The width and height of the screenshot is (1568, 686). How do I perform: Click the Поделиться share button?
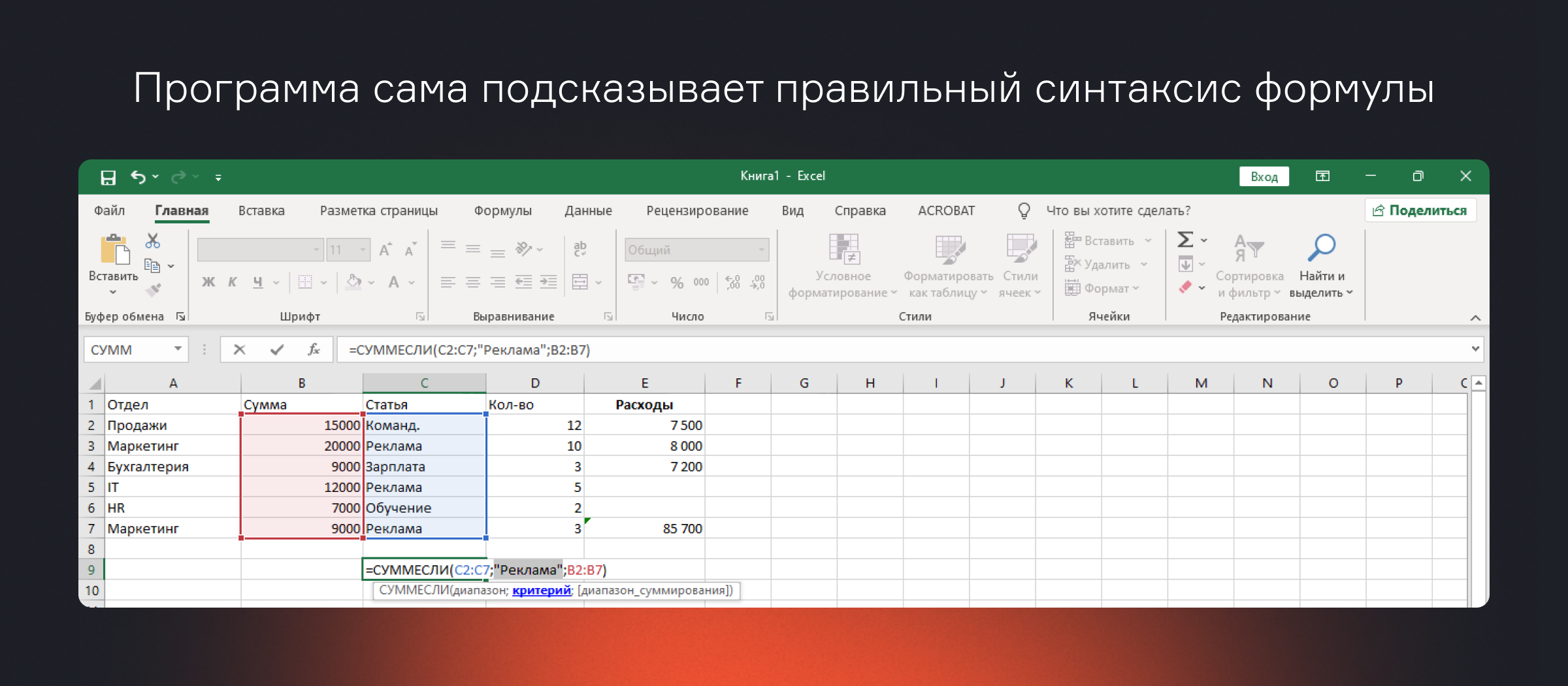1420,210
